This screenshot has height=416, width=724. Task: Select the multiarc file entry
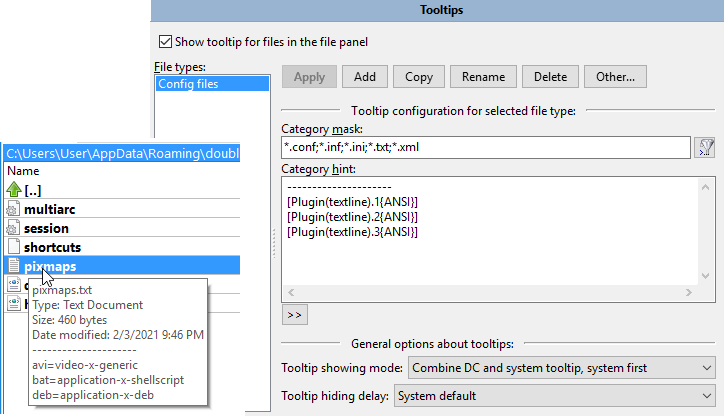52,209
